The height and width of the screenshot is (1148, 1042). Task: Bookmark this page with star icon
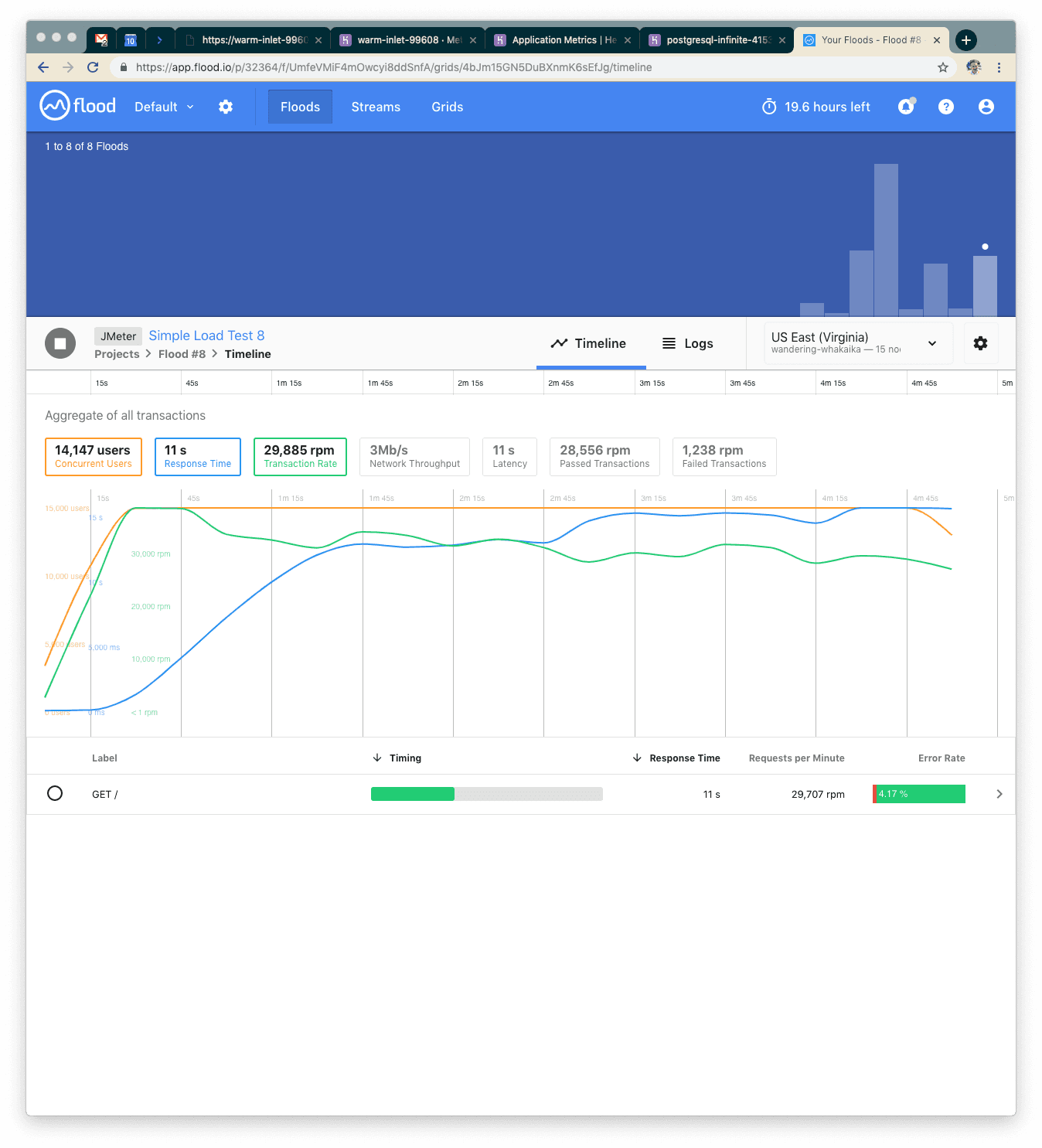click(x=943, y=67)
